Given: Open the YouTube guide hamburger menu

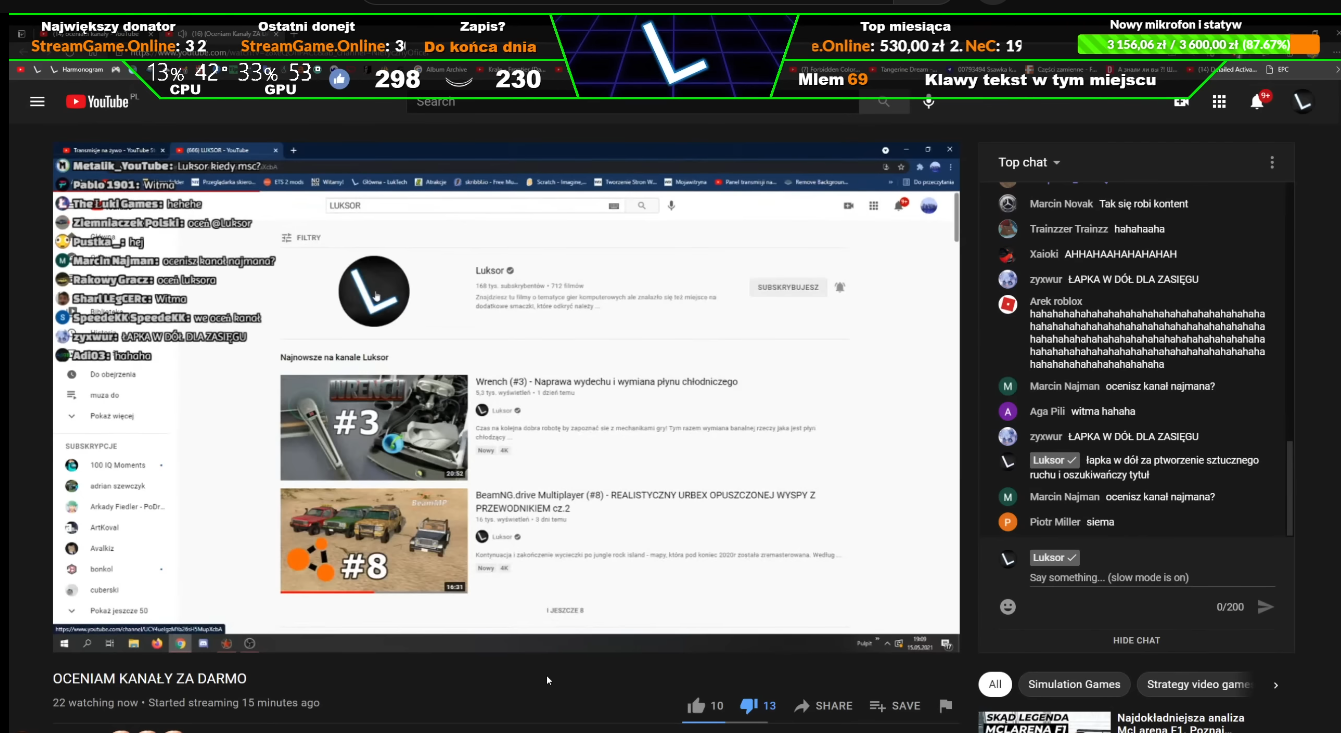Looking at the screenshot, I should click(37, 102).
